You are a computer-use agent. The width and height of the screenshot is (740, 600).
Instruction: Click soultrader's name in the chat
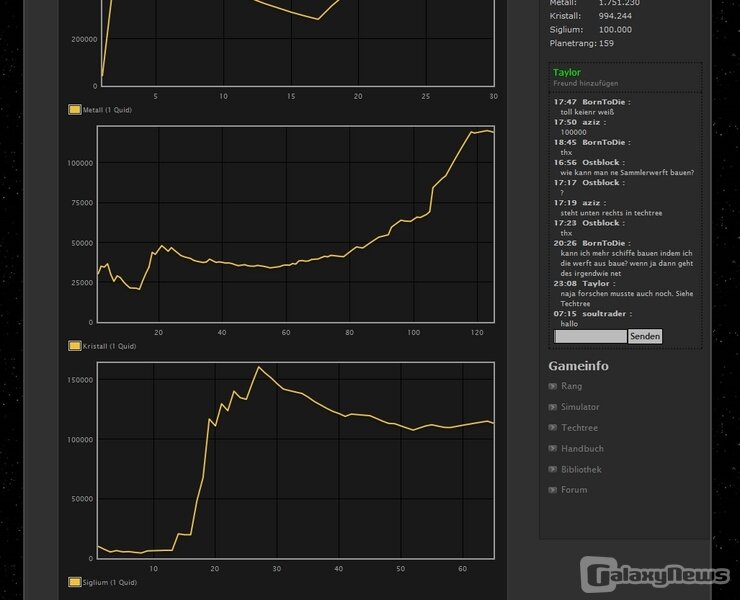point(605,314)
